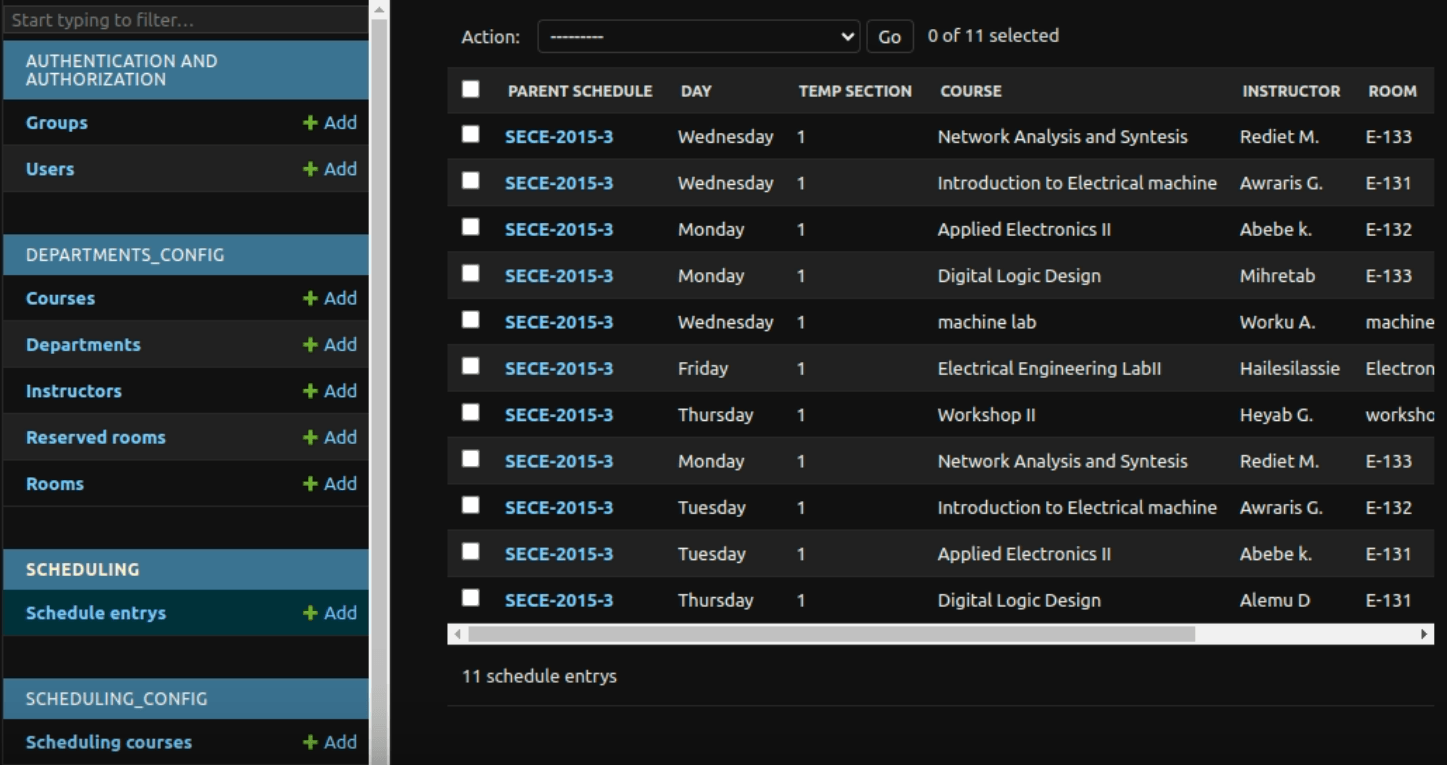Focus the sidebar filter text field
The width and height of the screenshot is (1447, 765).
point(186,20)
